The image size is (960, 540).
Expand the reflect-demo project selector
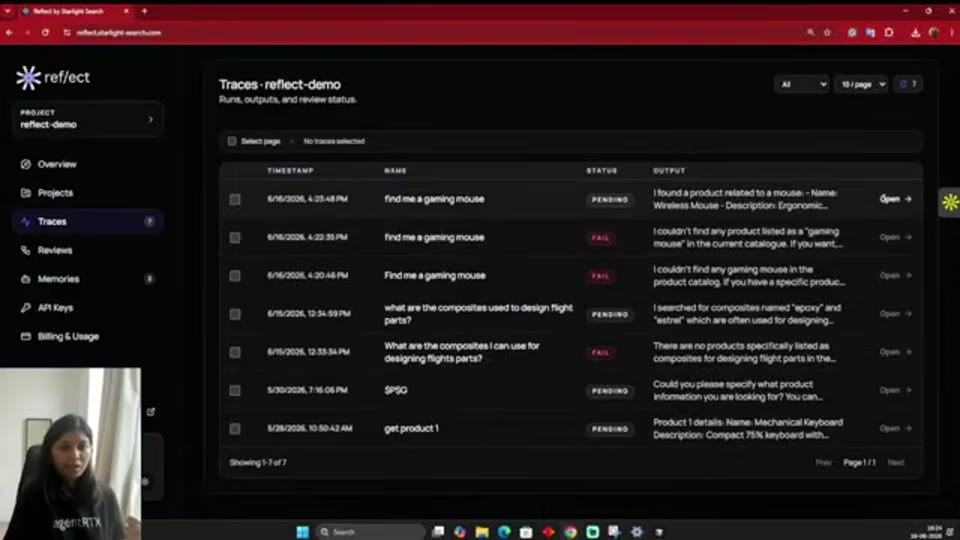(88, 119)
